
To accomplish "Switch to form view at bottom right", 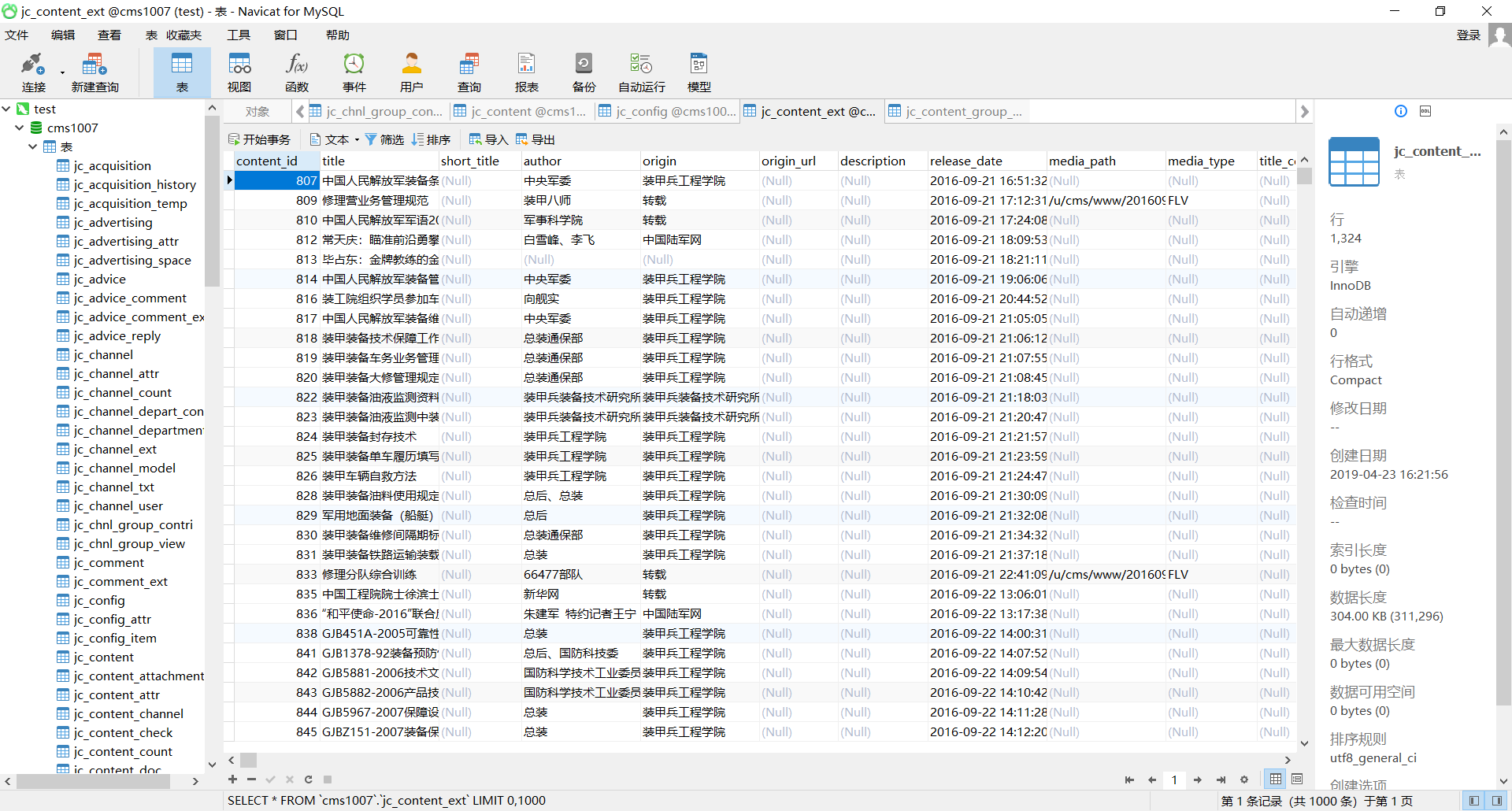I will [x=1297, y=779].
